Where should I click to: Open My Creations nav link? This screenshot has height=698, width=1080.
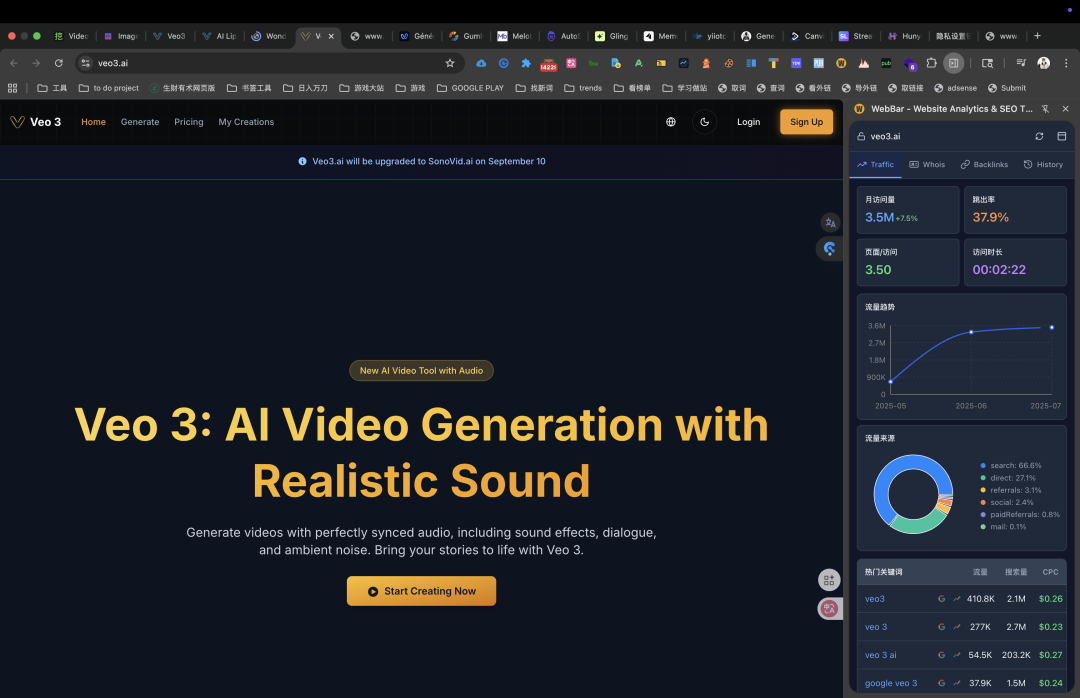tap(246, 122)
